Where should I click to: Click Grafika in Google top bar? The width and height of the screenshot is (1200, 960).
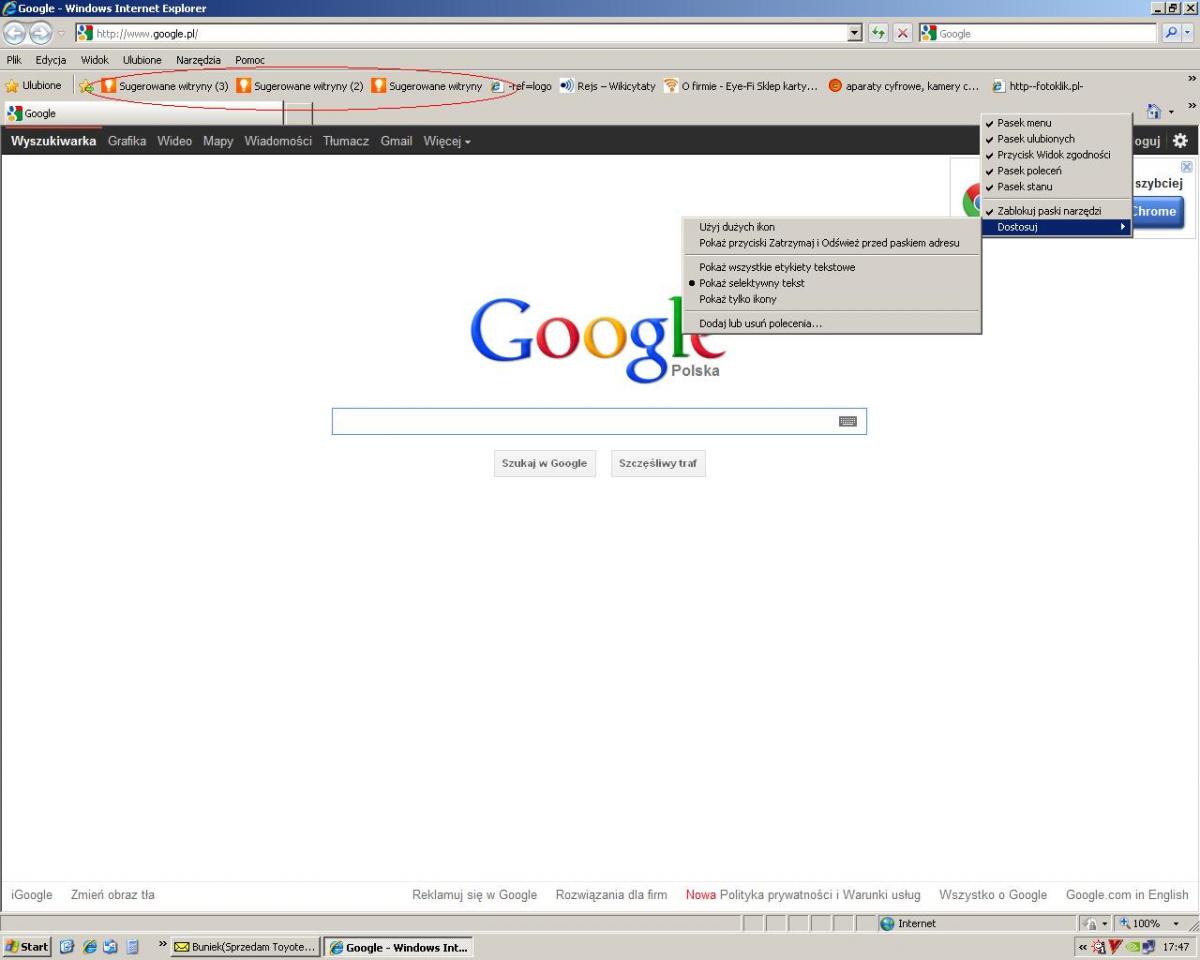tap(127, 141)
